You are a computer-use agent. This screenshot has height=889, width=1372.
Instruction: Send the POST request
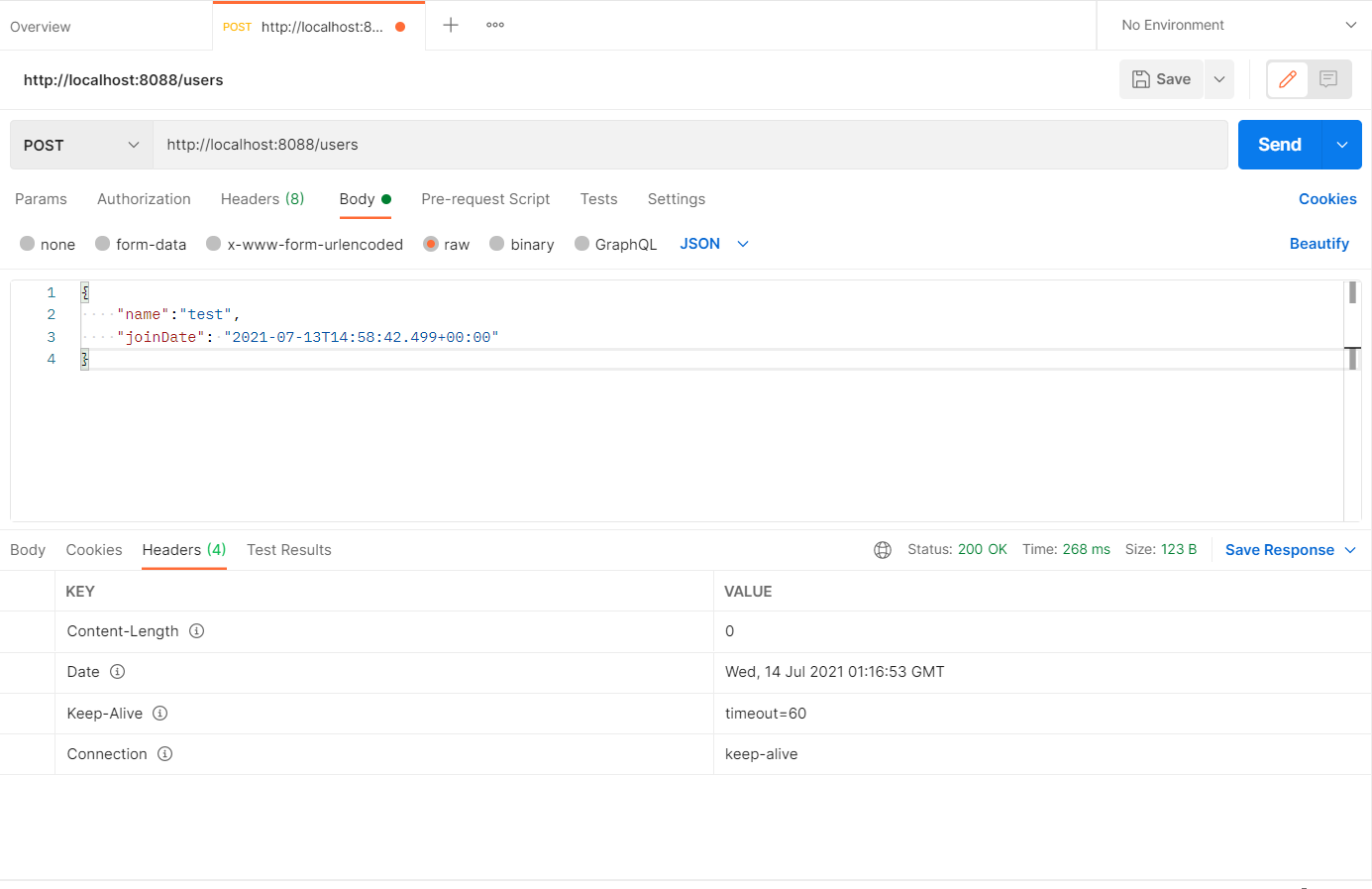(x=1280, y=145)
